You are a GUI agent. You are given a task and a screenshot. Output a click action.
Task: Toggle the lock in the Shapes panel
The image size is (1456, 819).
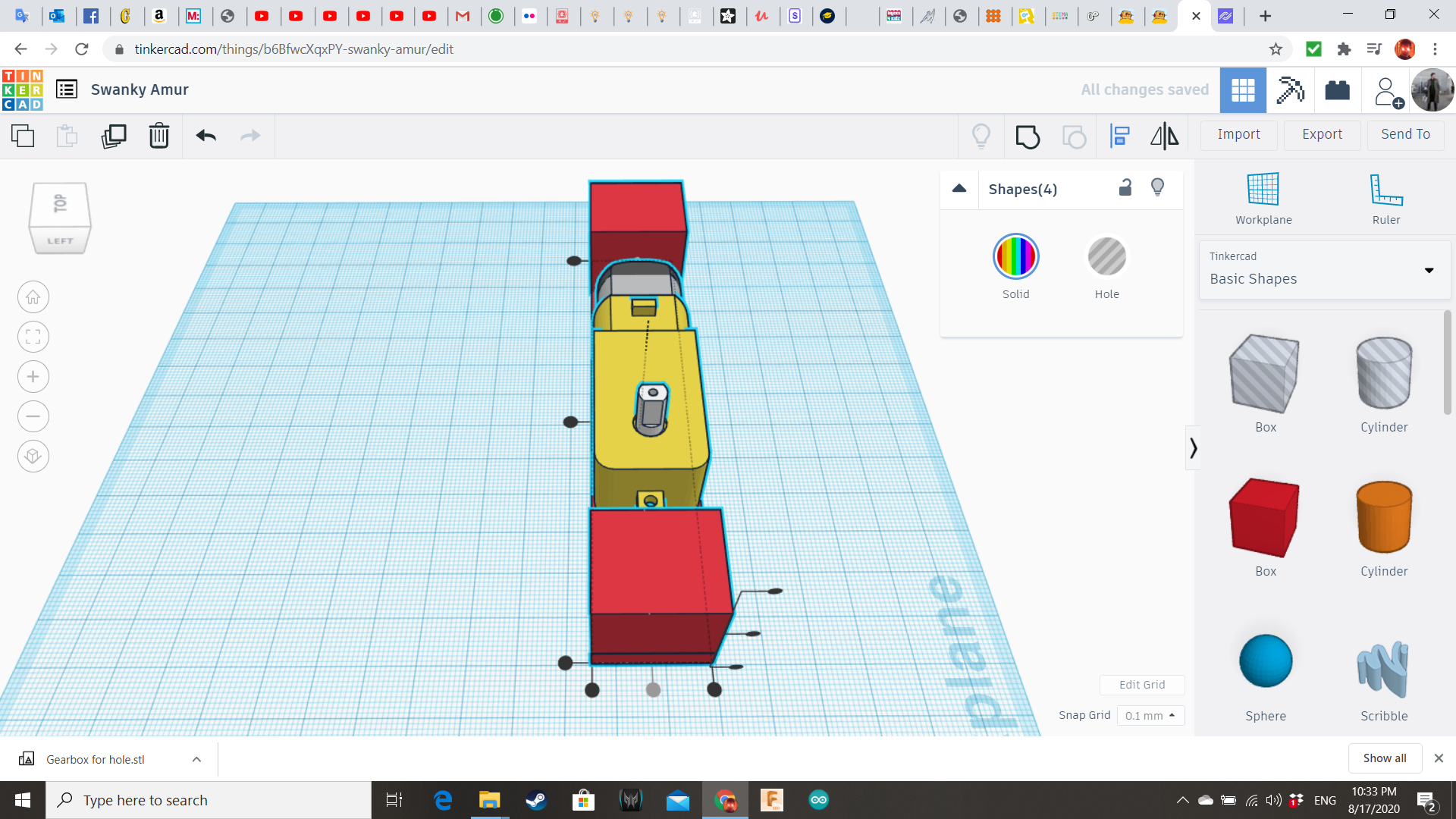click(1125, 187)
